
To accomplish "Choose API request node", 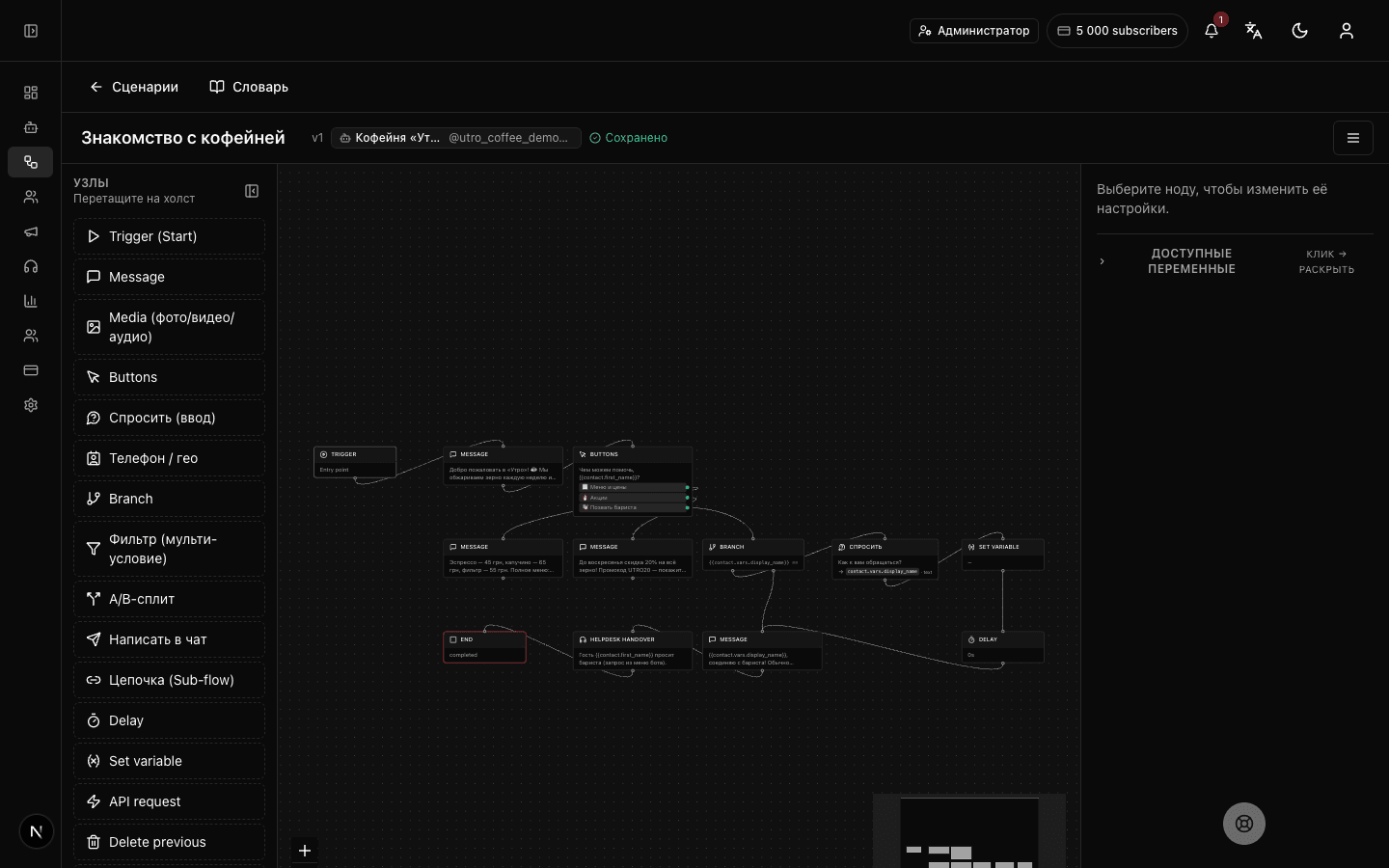I will pos(170,801).
